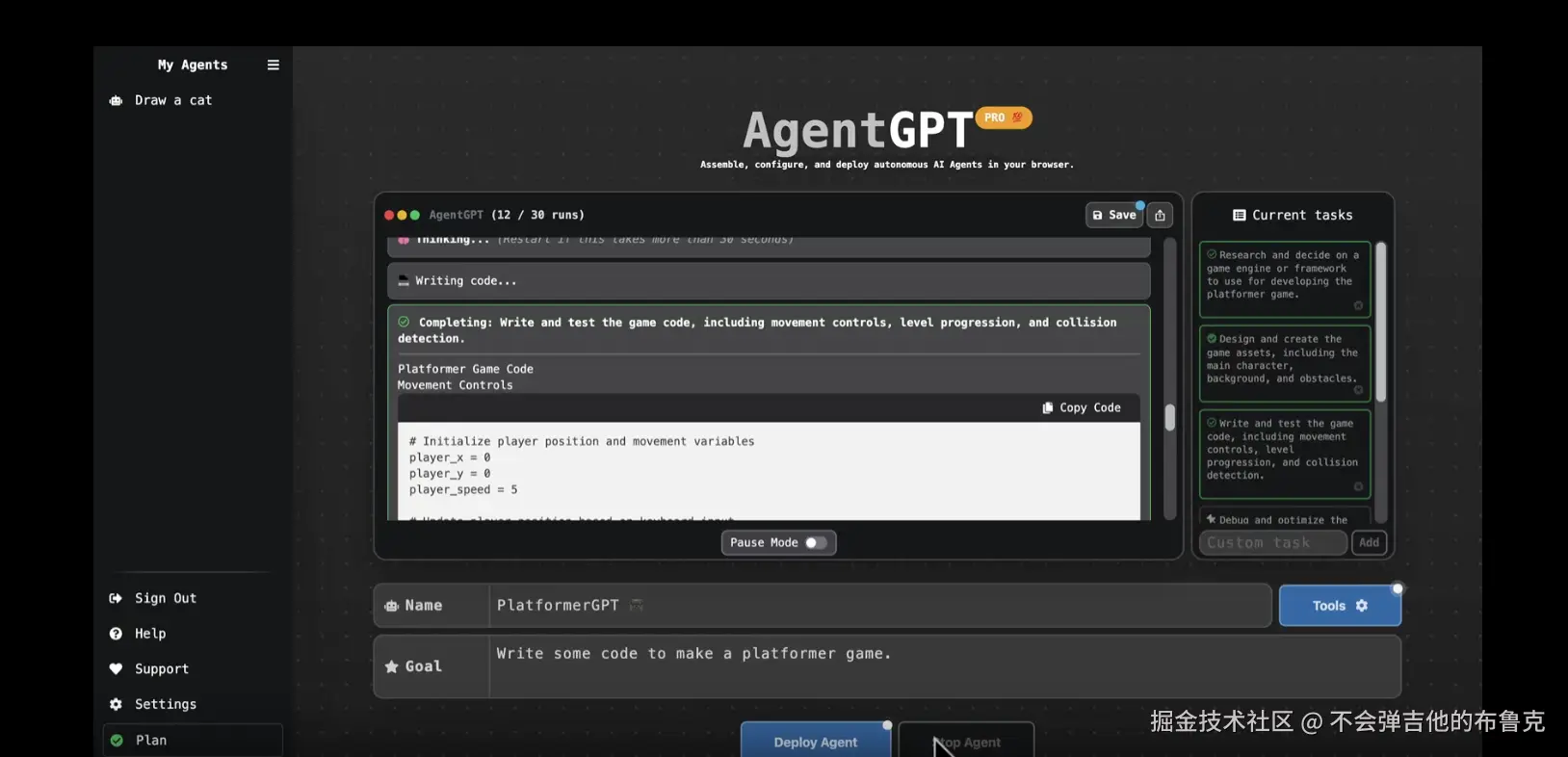Remove the Research and decide task

click(1358, 305)
